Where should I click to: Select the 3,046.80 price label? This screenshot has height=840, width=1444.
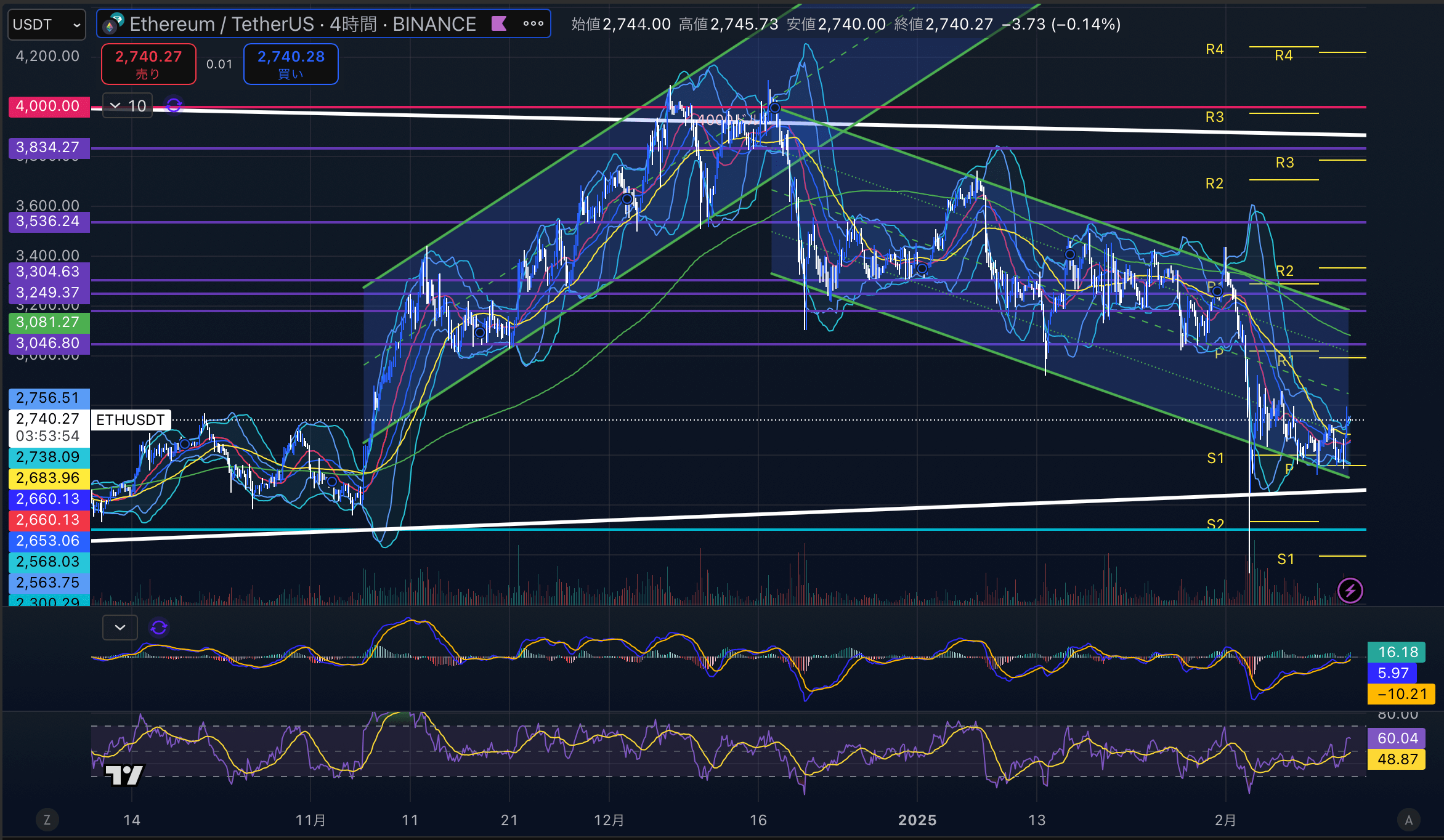click(49, 343)
